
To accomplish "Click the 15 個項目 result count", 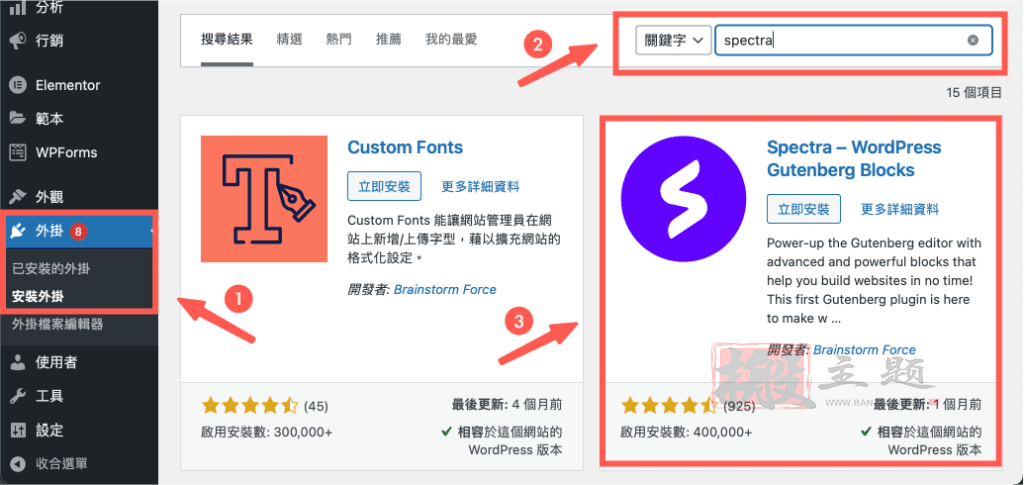I will pos(974,92).
